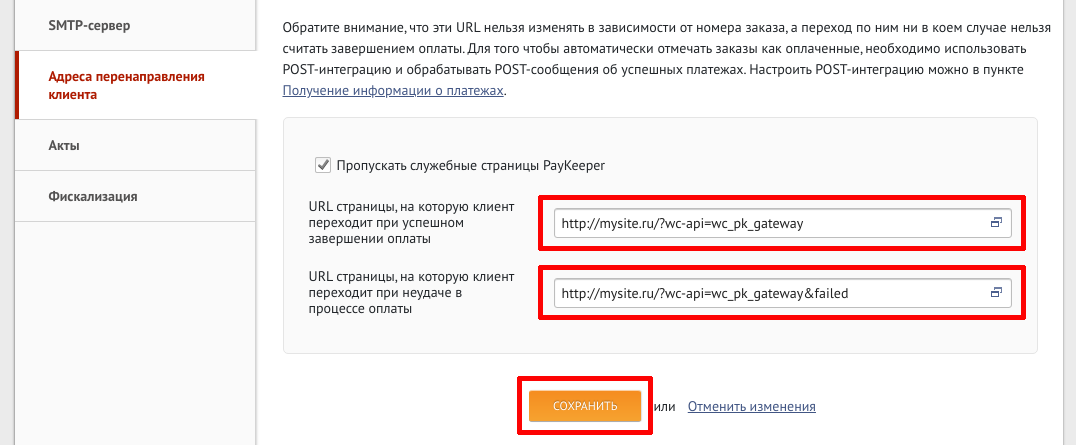Focus the successful payment URL input field

click(770, 224)
